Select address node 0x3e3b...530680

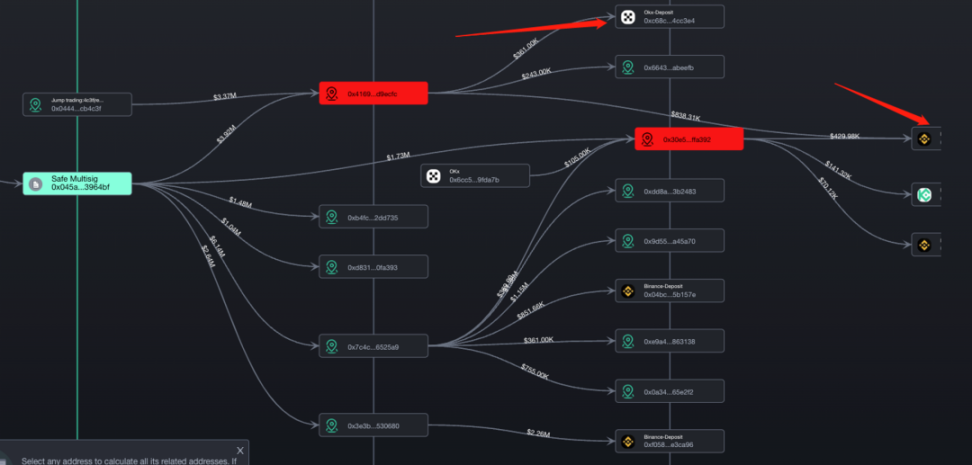click(x=374, y=425)
